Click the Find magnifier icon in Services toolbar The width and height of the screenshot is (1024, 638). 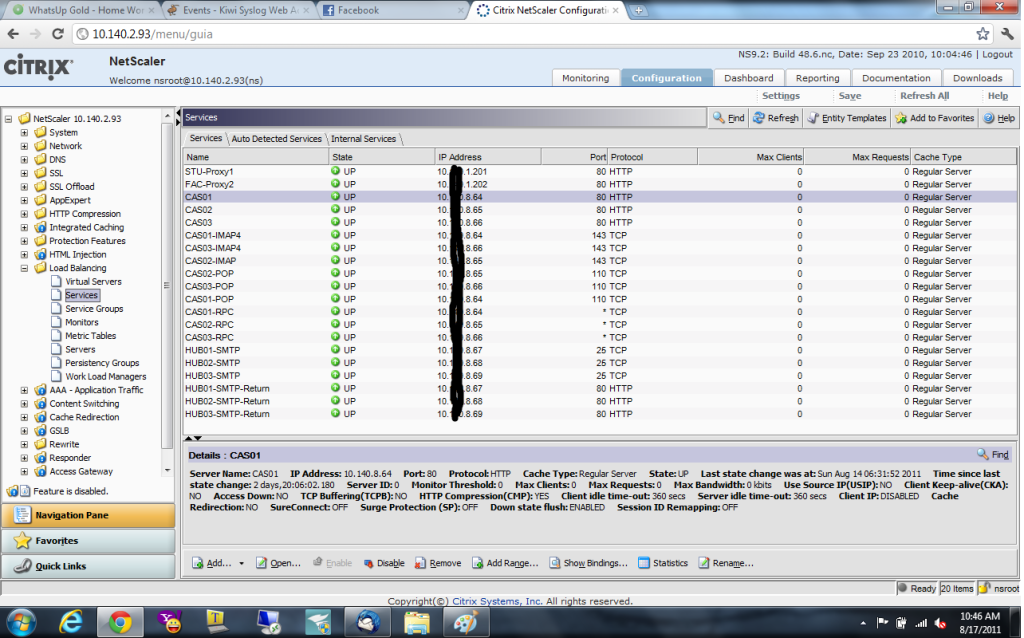(x=718, y=118)
